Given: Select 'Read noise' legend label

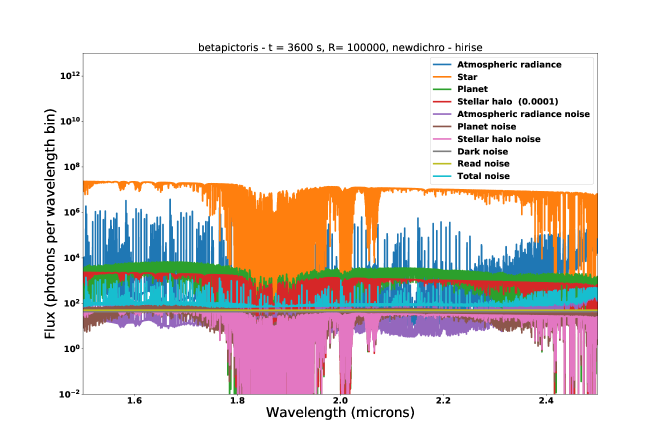Looking at the screenshot, I should [x=483, y=164].
